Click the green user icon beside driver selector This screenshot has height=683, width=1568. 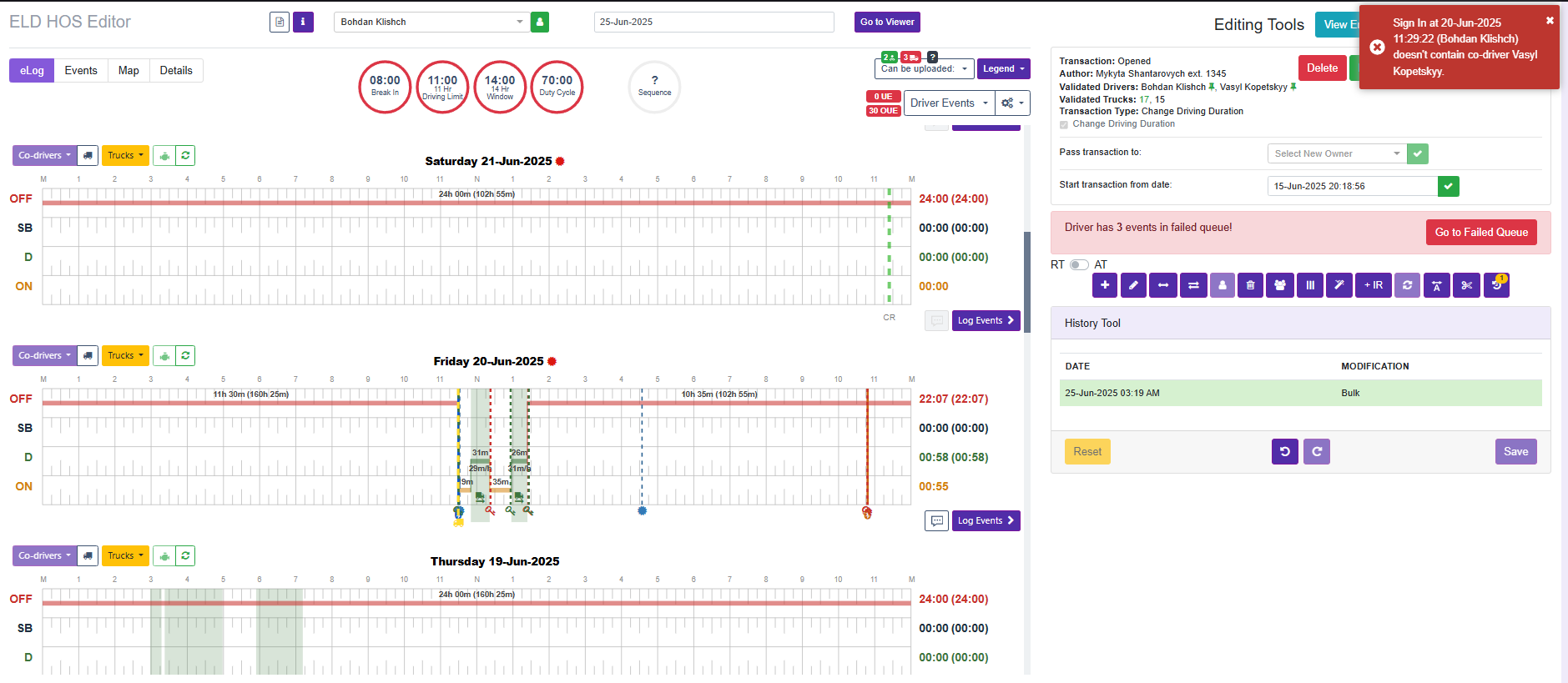[540, 22]
